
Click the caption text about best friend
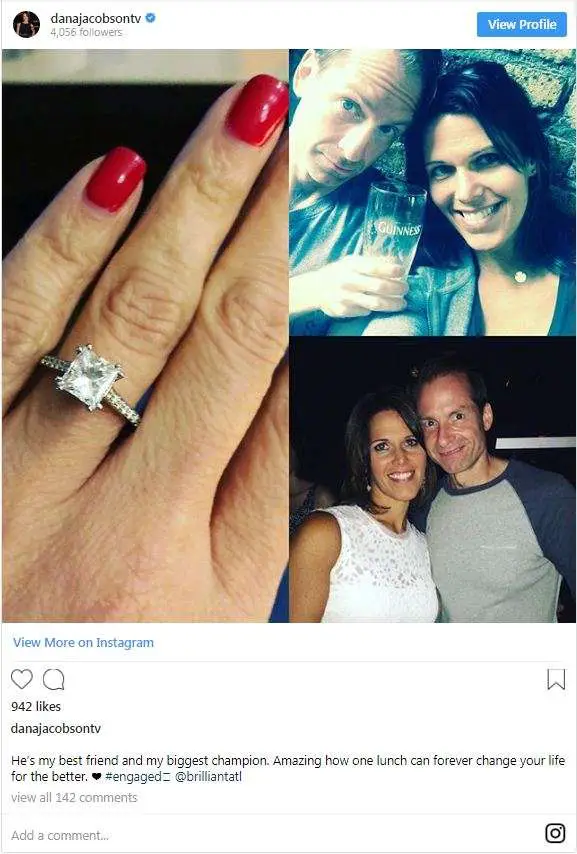point(288,768)
